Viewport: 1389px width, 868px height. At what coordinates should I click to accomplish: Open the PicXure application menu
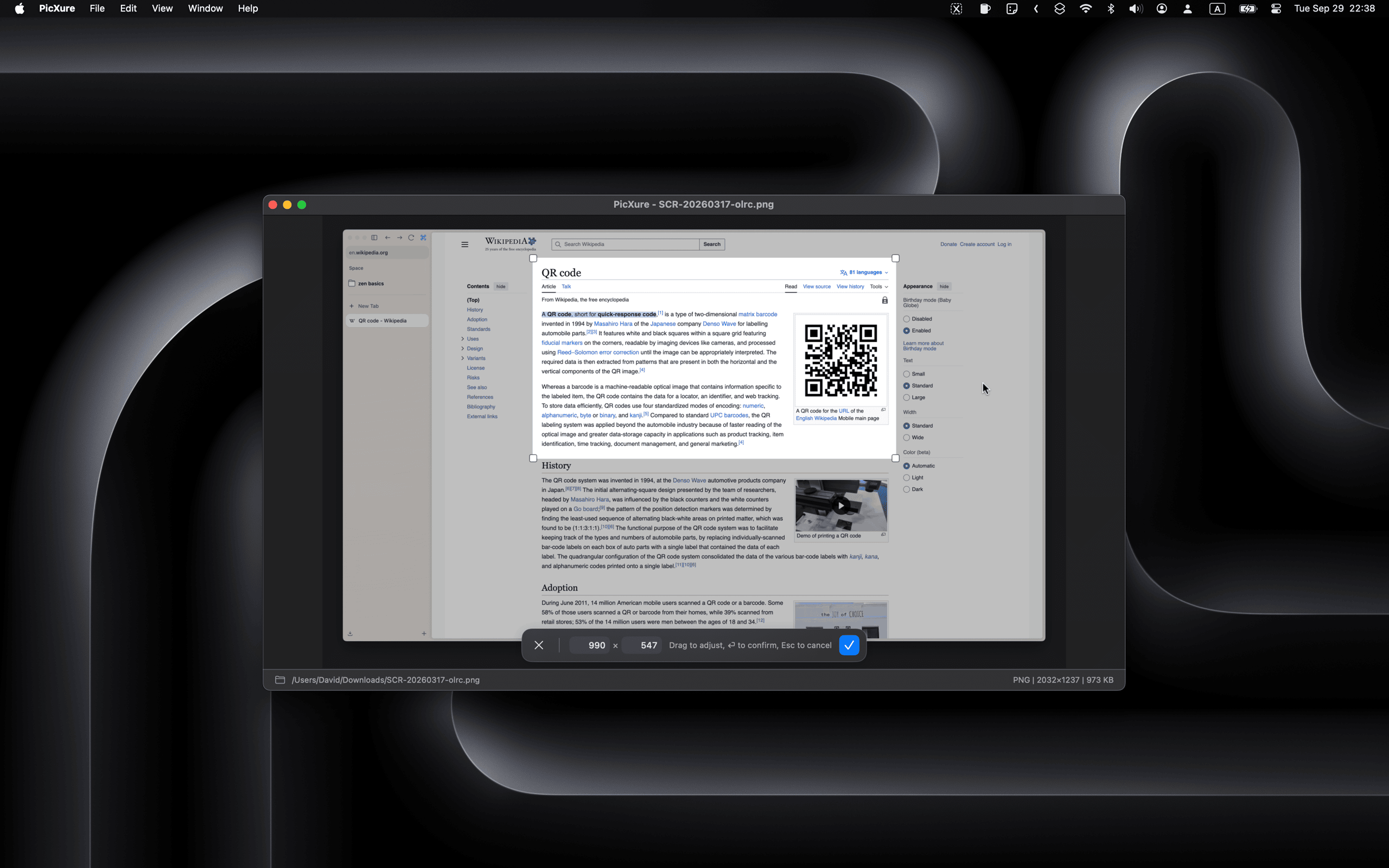pos(57,9)
